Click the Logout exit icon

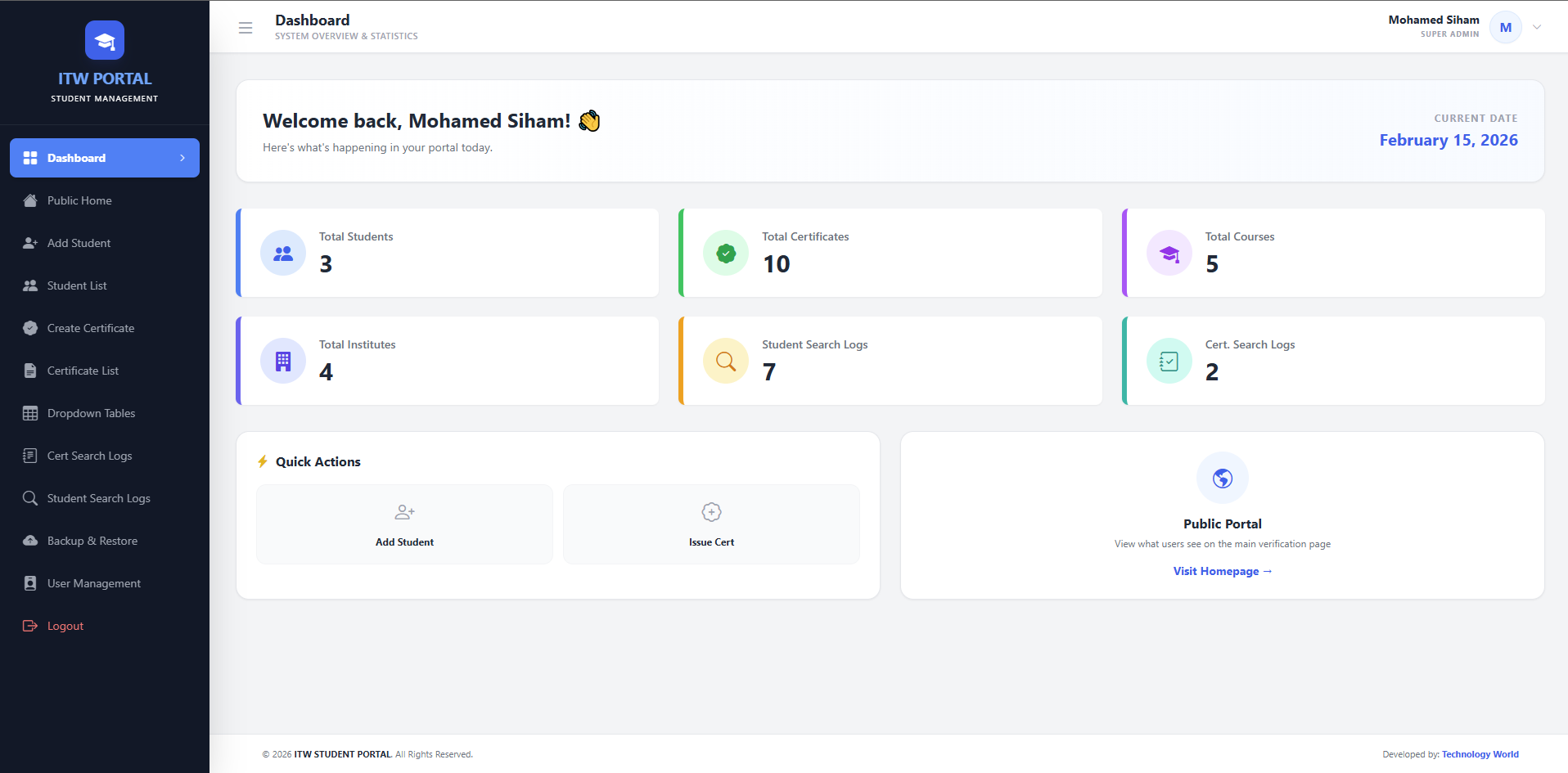point(29,625)
